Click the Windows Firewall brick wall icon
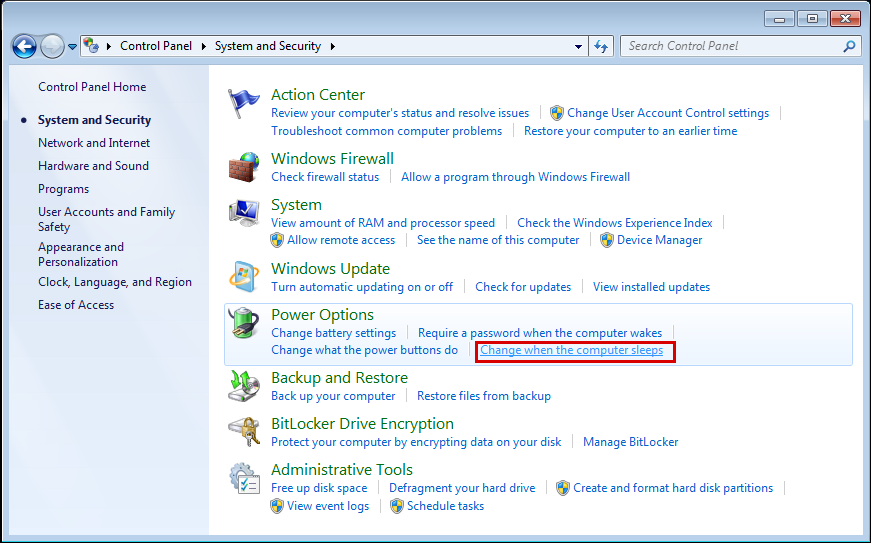 [244, 167]
